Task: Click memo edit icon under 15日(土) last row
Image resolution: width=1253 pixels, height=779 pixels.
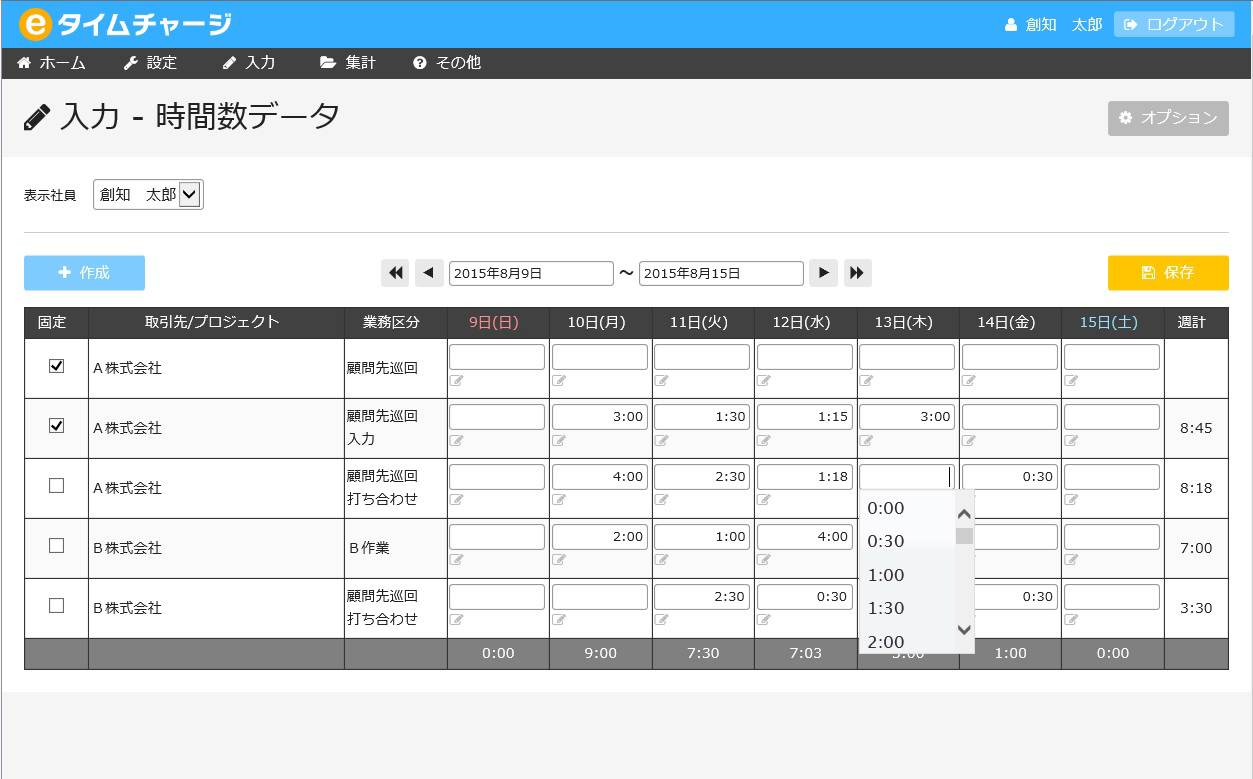Action: [x=1071, y=620]
